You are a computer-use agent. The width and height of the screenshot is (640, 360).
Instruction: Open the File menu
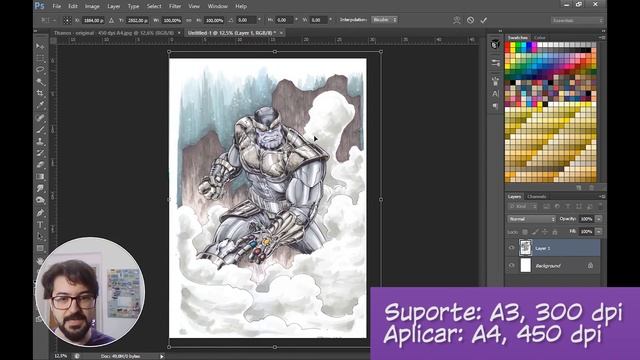57,6
